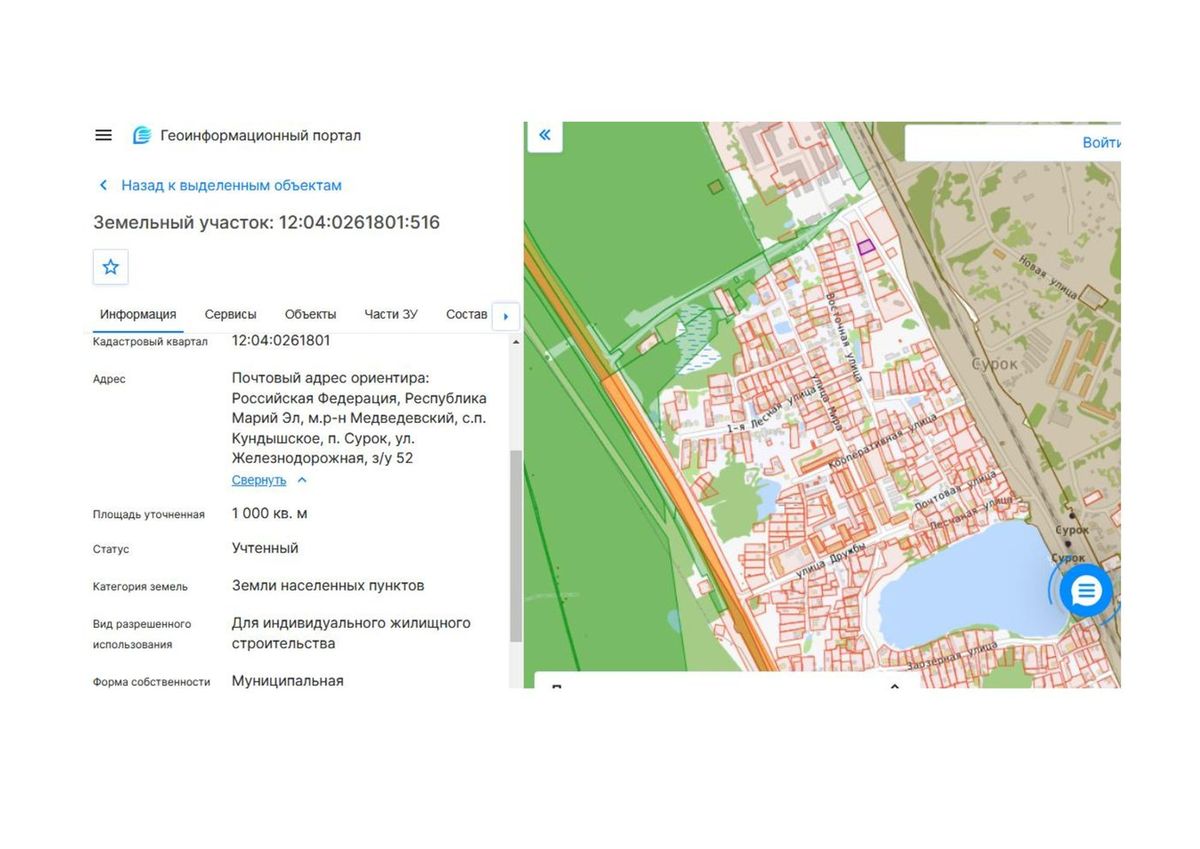The image size is (1200, 849).
Task: Collapse side panel with double chevron
Action: tap(545, 135)
